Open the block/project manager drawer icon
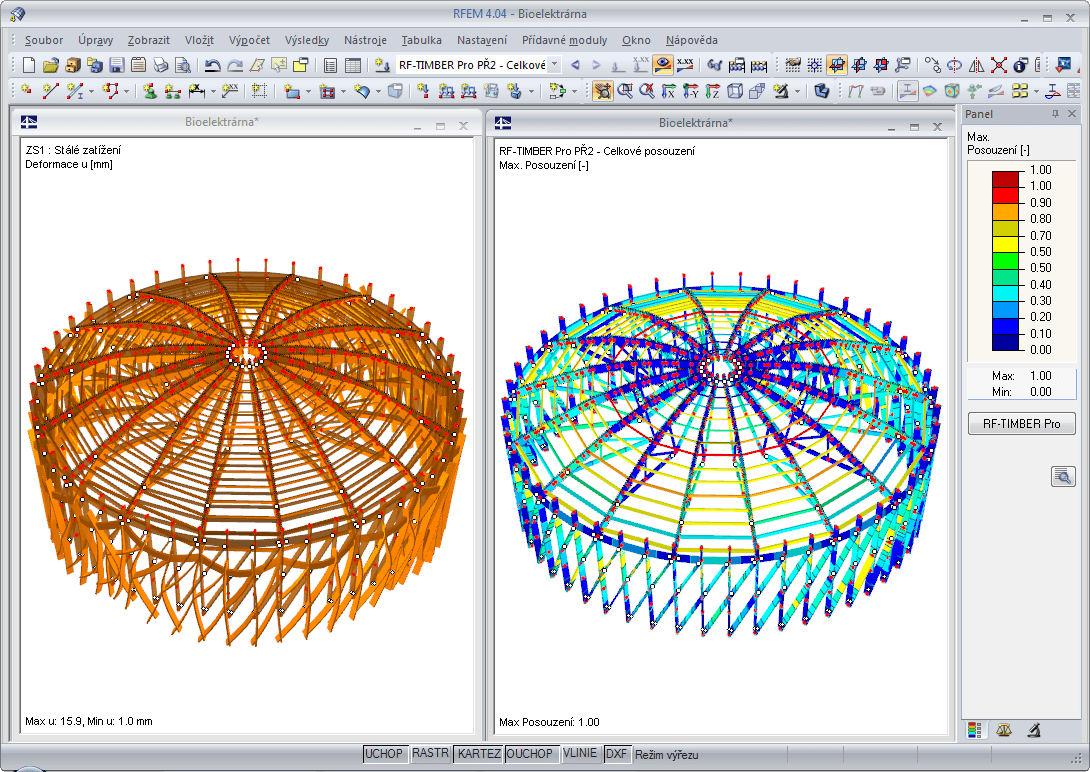The height and width of the screenshot is (772, 1090). pyautogui.click(x=73, y=65)
